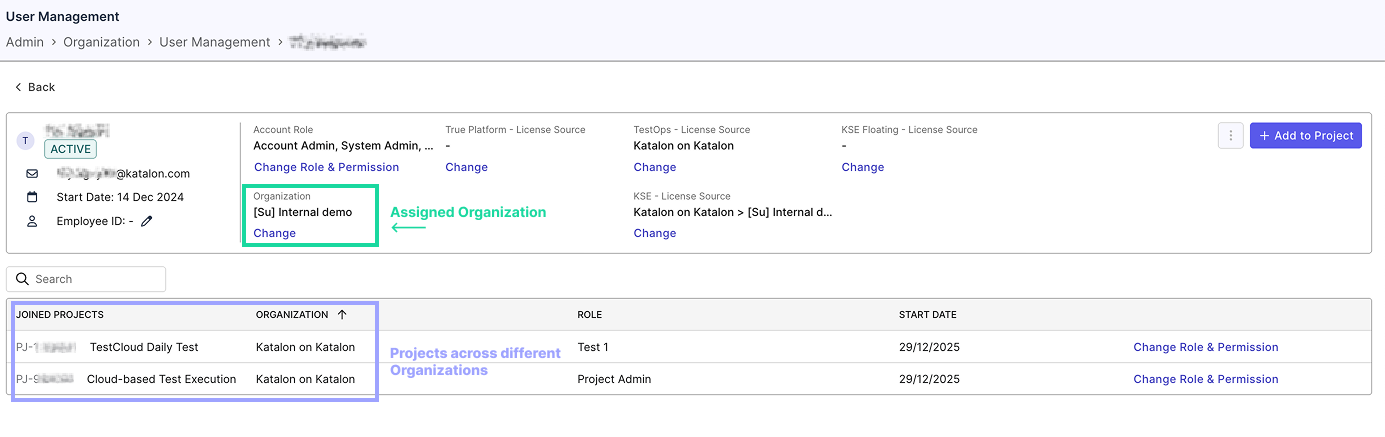Click the search magnifier icon
1385x437 pixels.
[x=23, y=279]
